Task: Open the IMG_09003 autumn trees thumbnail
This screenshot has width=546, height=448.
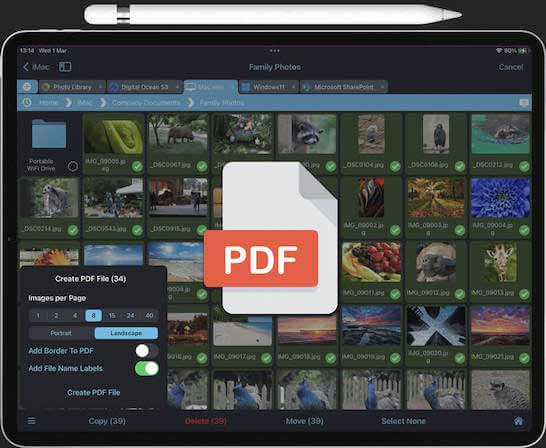Action: tap(436, 198)
